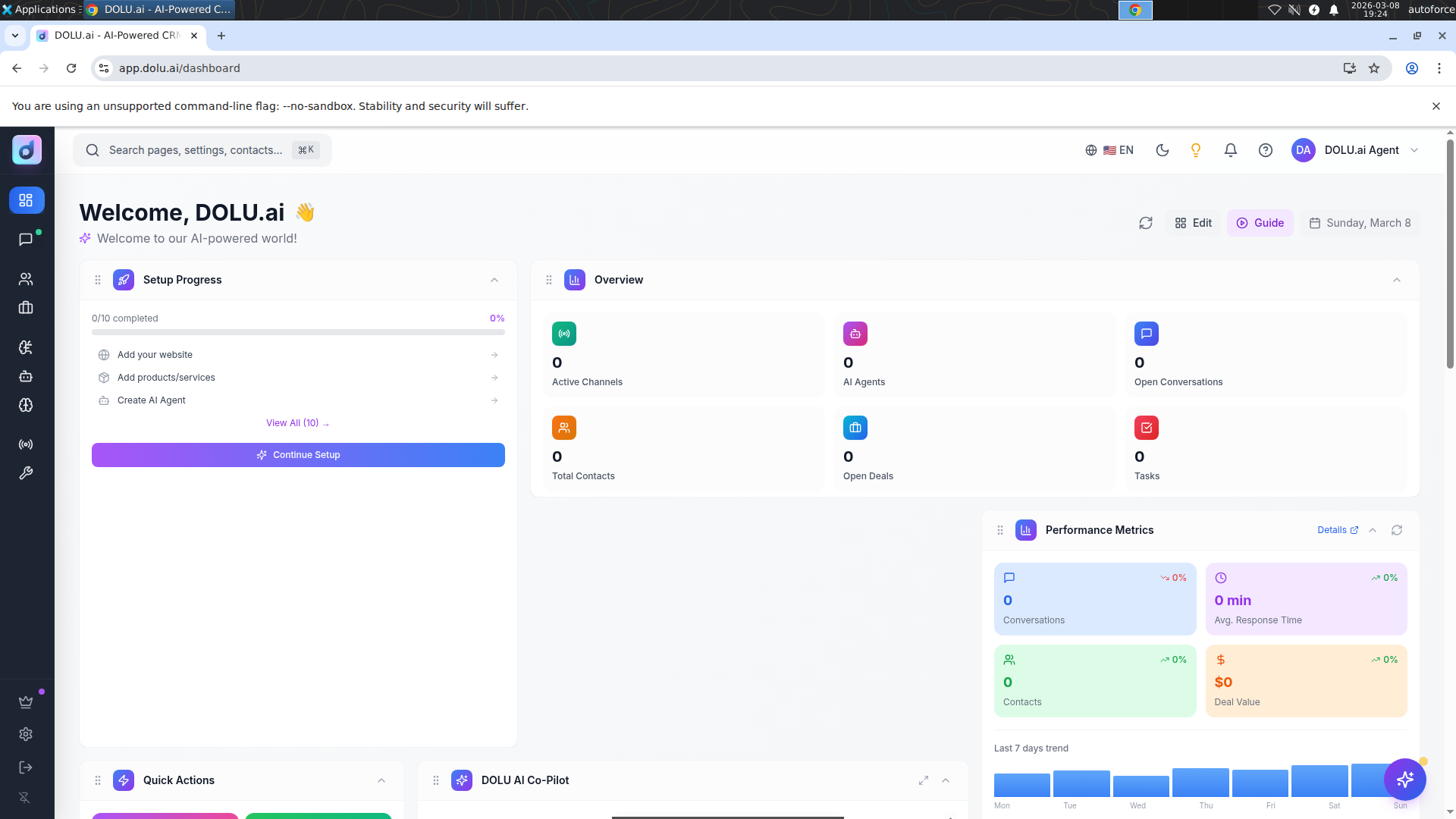This screenshot has height=819, width=1456.
Task: Click the Edit dashboard button
Action: point(1194,223)
